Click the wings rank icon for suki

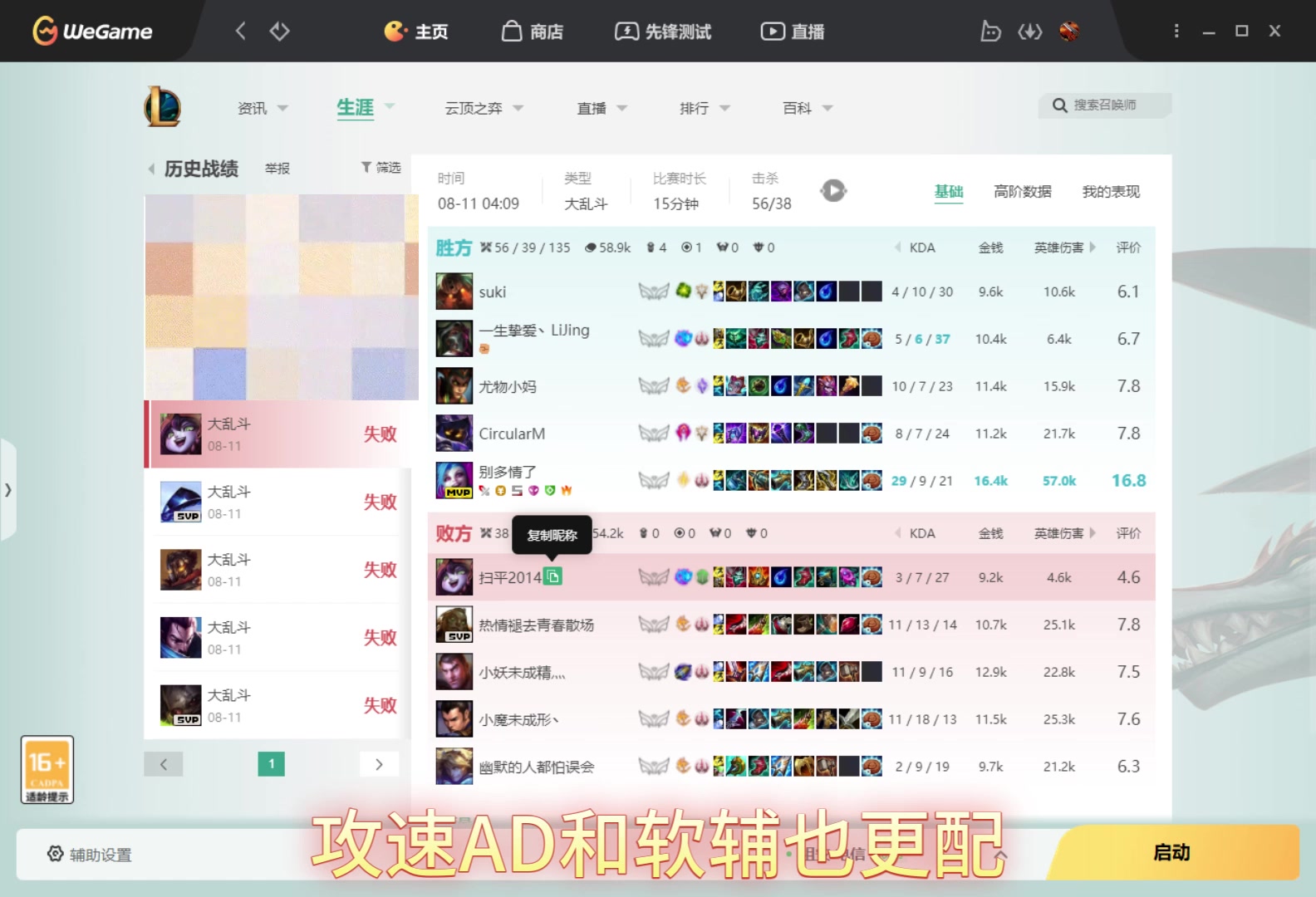tap(654, 292)
